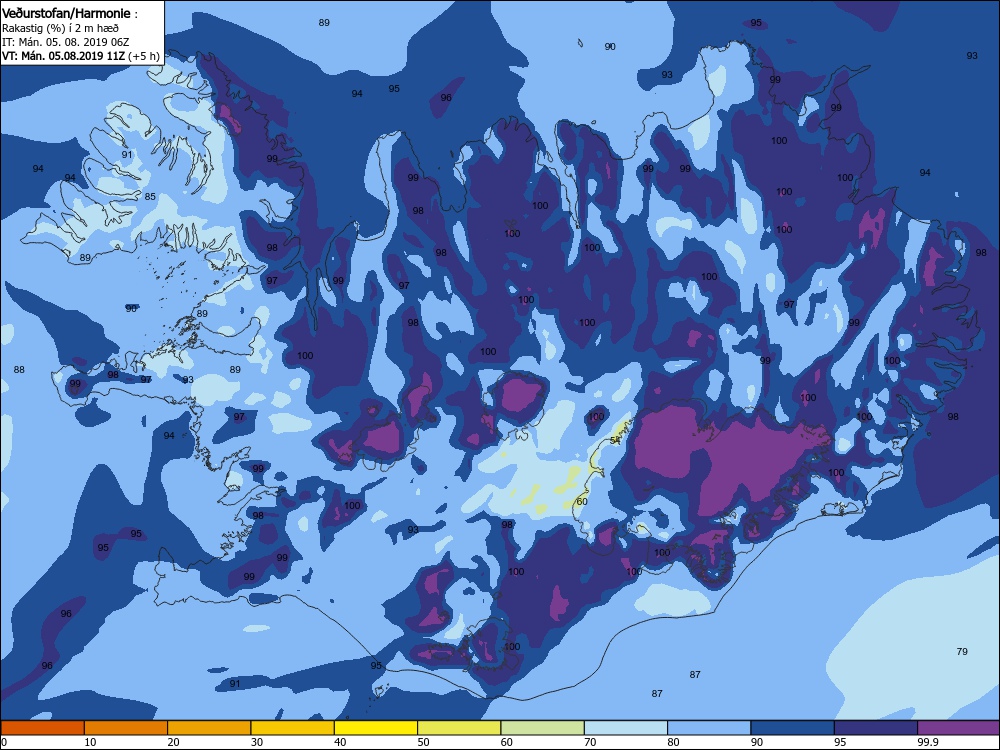Select the medium blue 90–95 legend swatch
The height and width of the screenshot is (750, 1000).
(x=793, y=728)
